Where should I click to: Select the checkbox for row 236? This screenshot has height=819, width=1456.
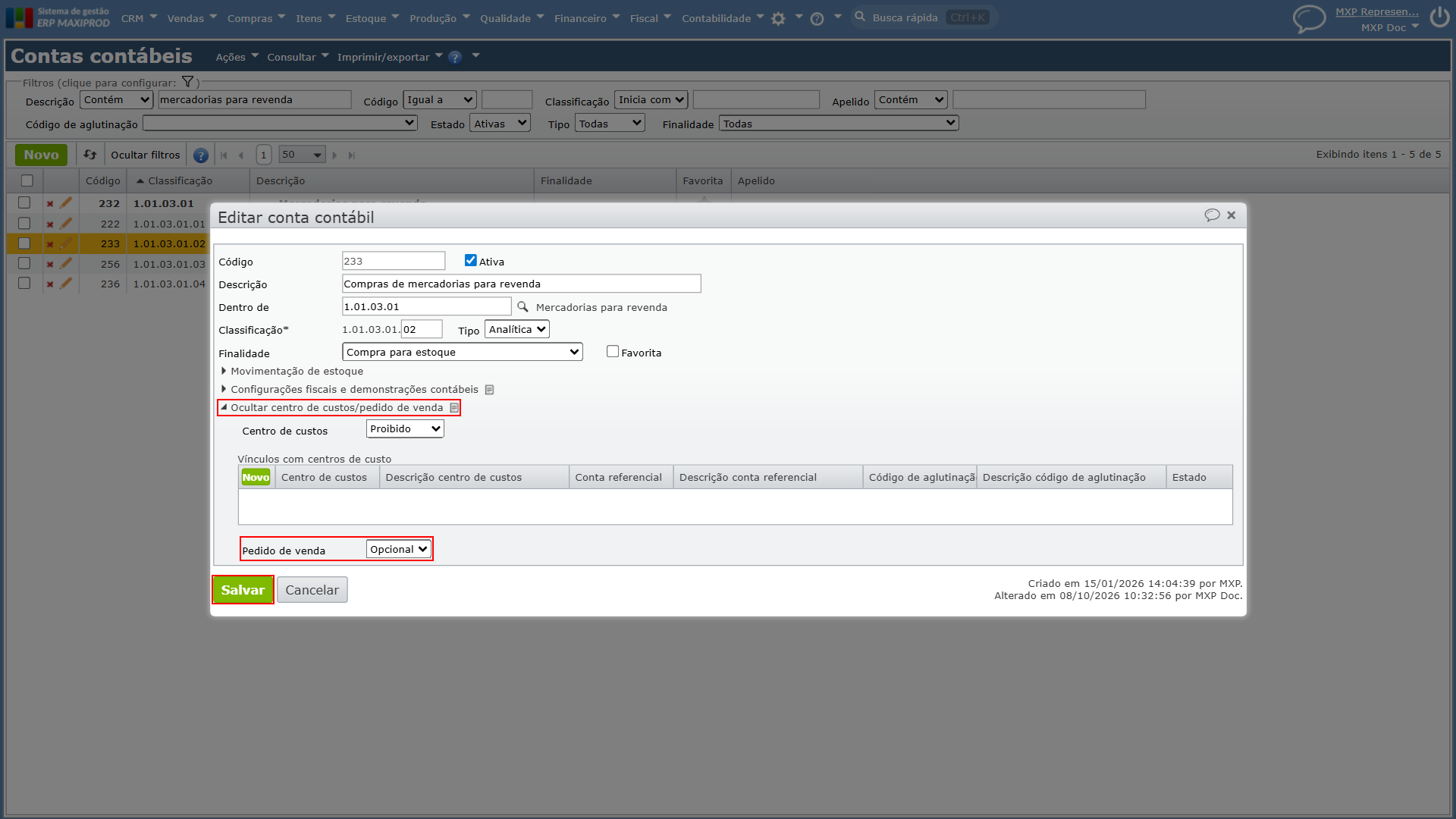point(24,283)
